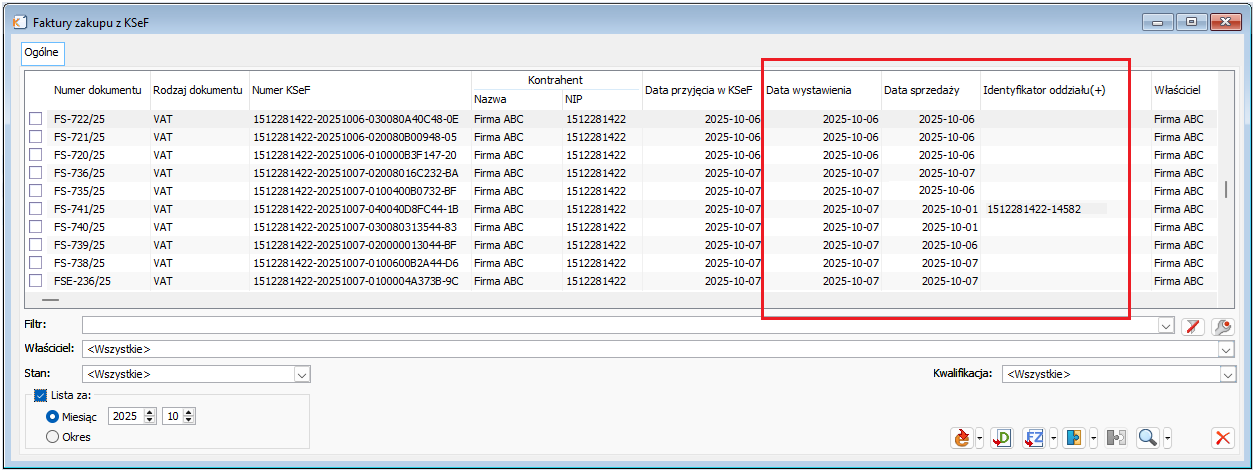Tick the checkbox for row FSE-236/25
This screenshot has height=470, width=1255.
click(x=35, y=281)
